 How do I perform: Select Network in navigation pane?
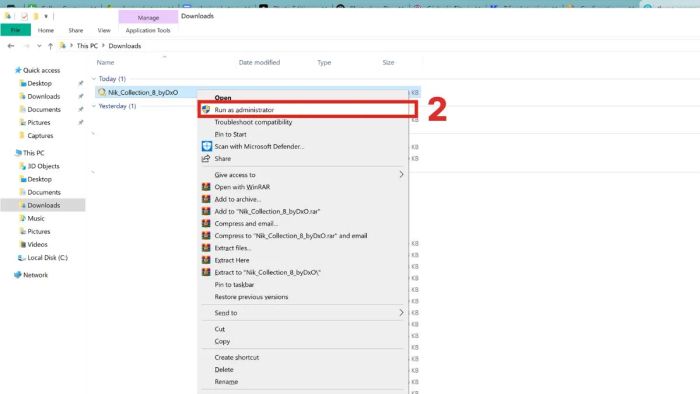(x=35, y=275)
